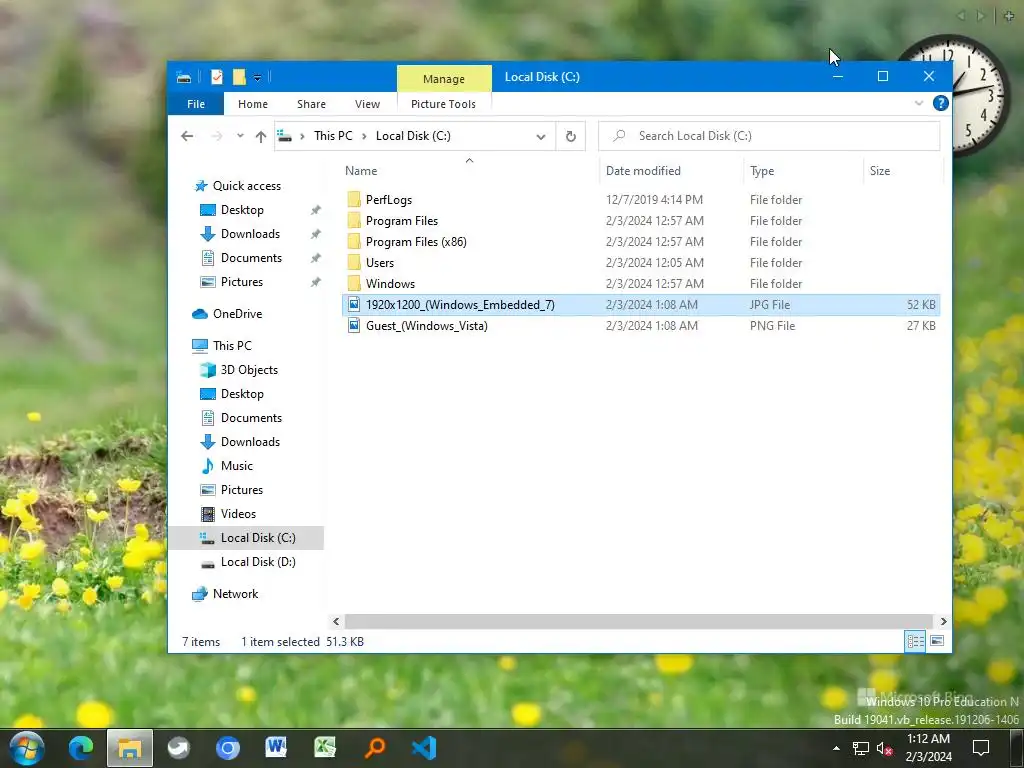
Task: Click the scroll right arrow of file list
Action: click(x=943, y=622)
